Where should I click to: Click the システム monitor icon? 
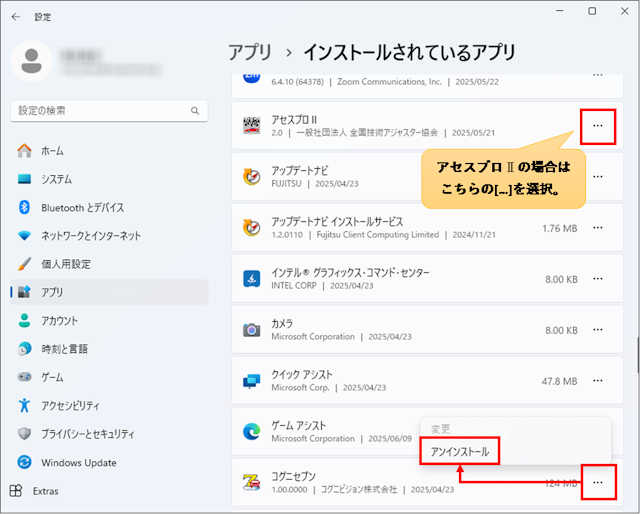(24, 179)
